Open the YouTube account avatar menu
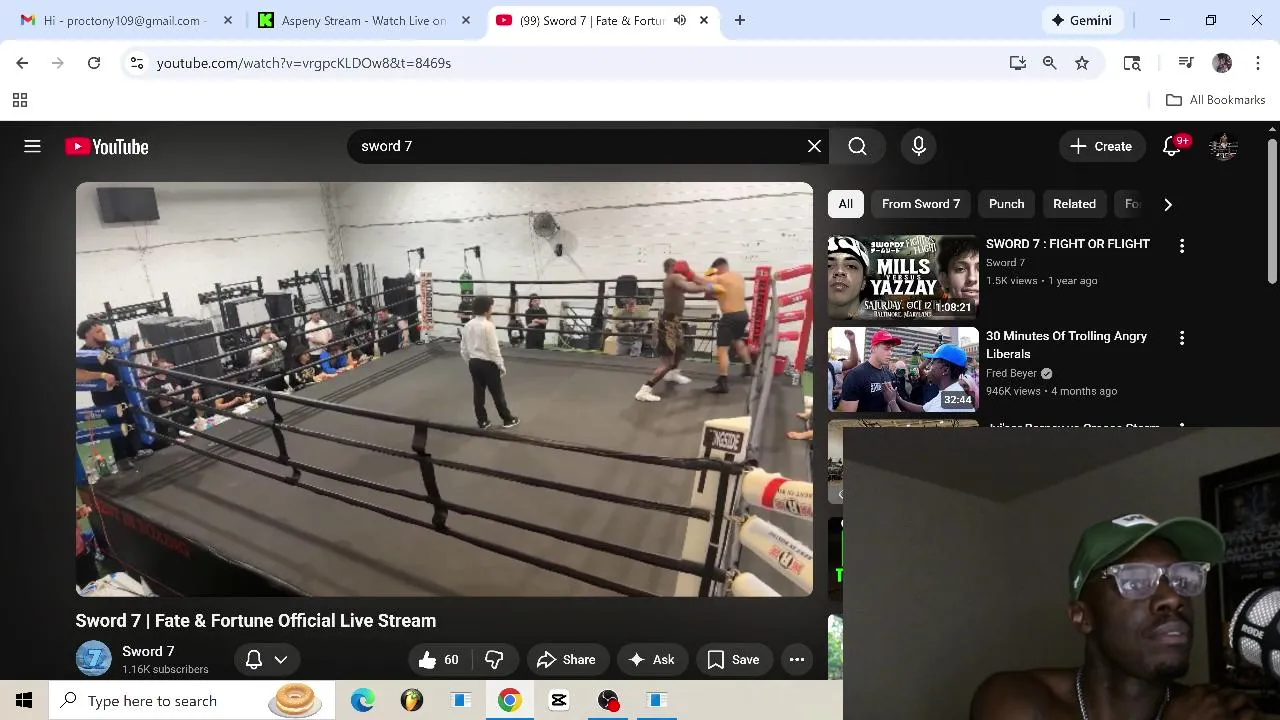 pos(1223,146)
